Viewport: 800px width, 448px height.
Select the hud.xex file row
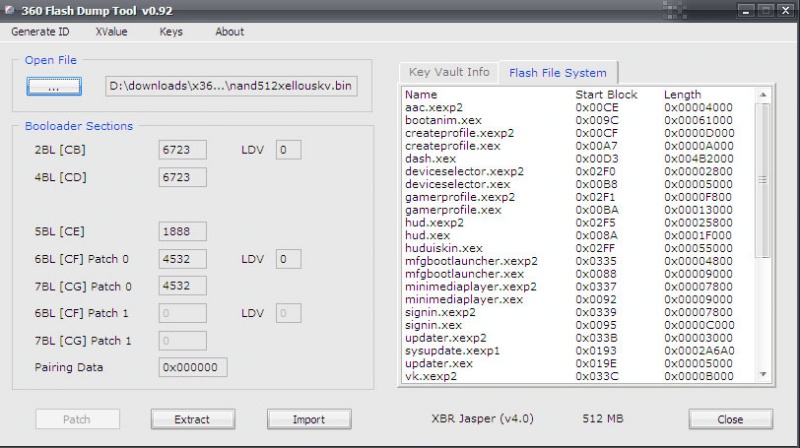pos(578,236)
